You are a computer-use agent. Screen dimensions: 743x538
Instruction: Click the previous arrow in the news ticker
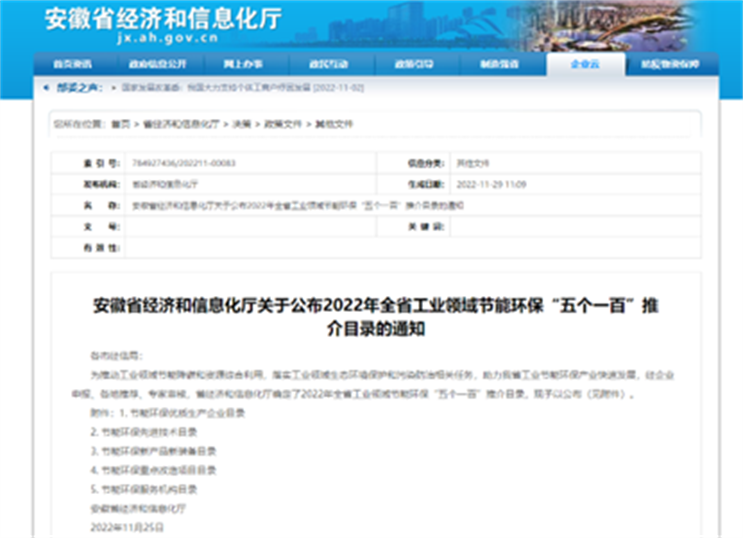click(x=47, y=88)
